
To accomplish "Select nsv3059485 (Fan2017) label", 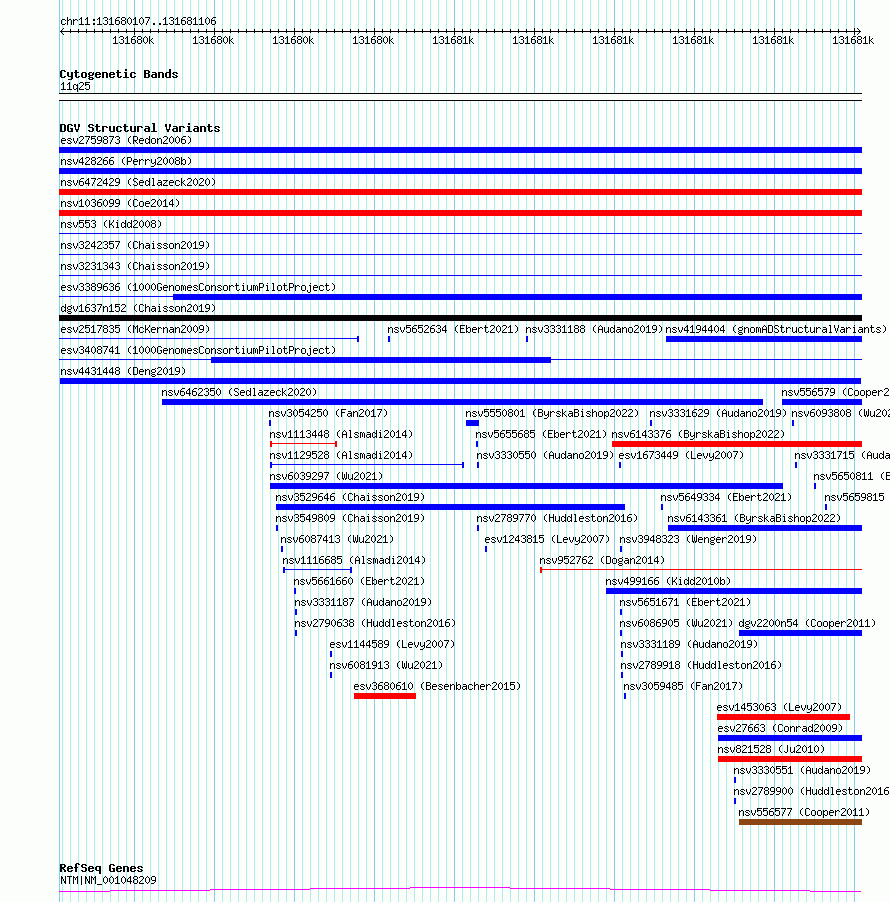I will pyautogui.click(x=683, y=686).
